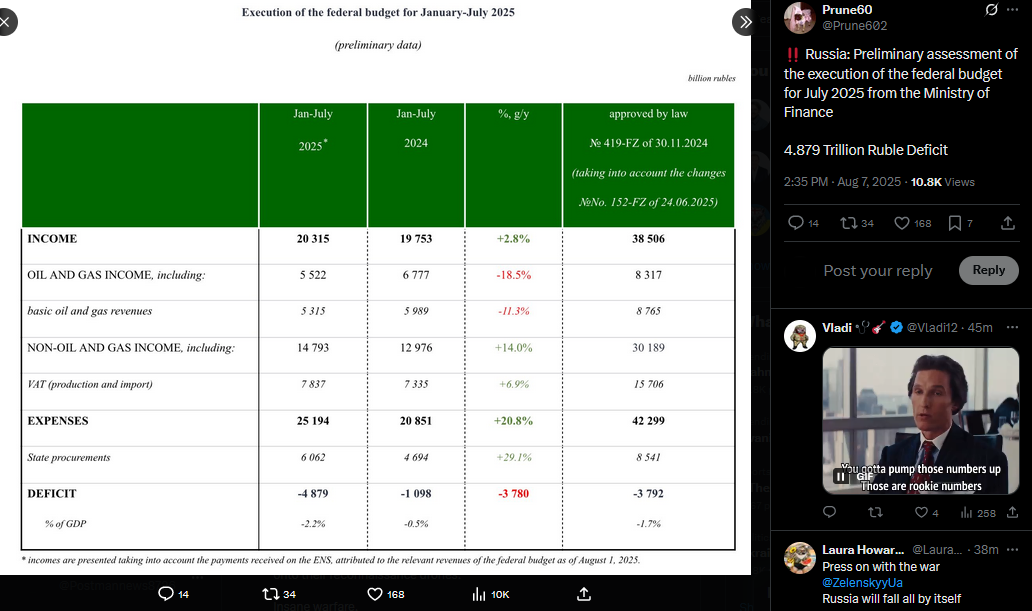The height and width of the screenshot is (611, 1032).
Task: Repost Vladi's reply
Action: click(875, 512)
